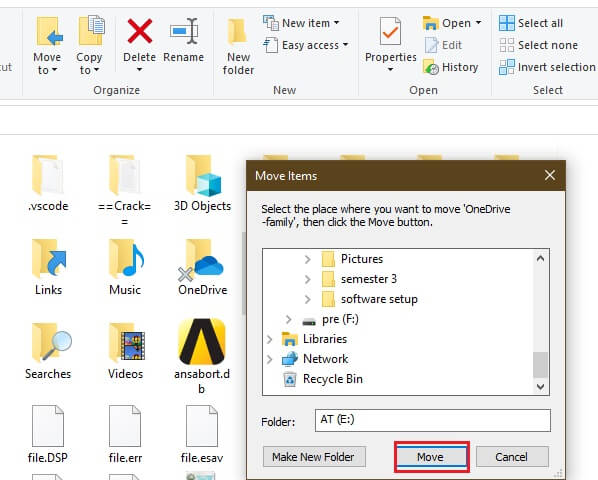
Task: Click Make New Folder button
Action: pyautogui.click(x=314, y=457)
